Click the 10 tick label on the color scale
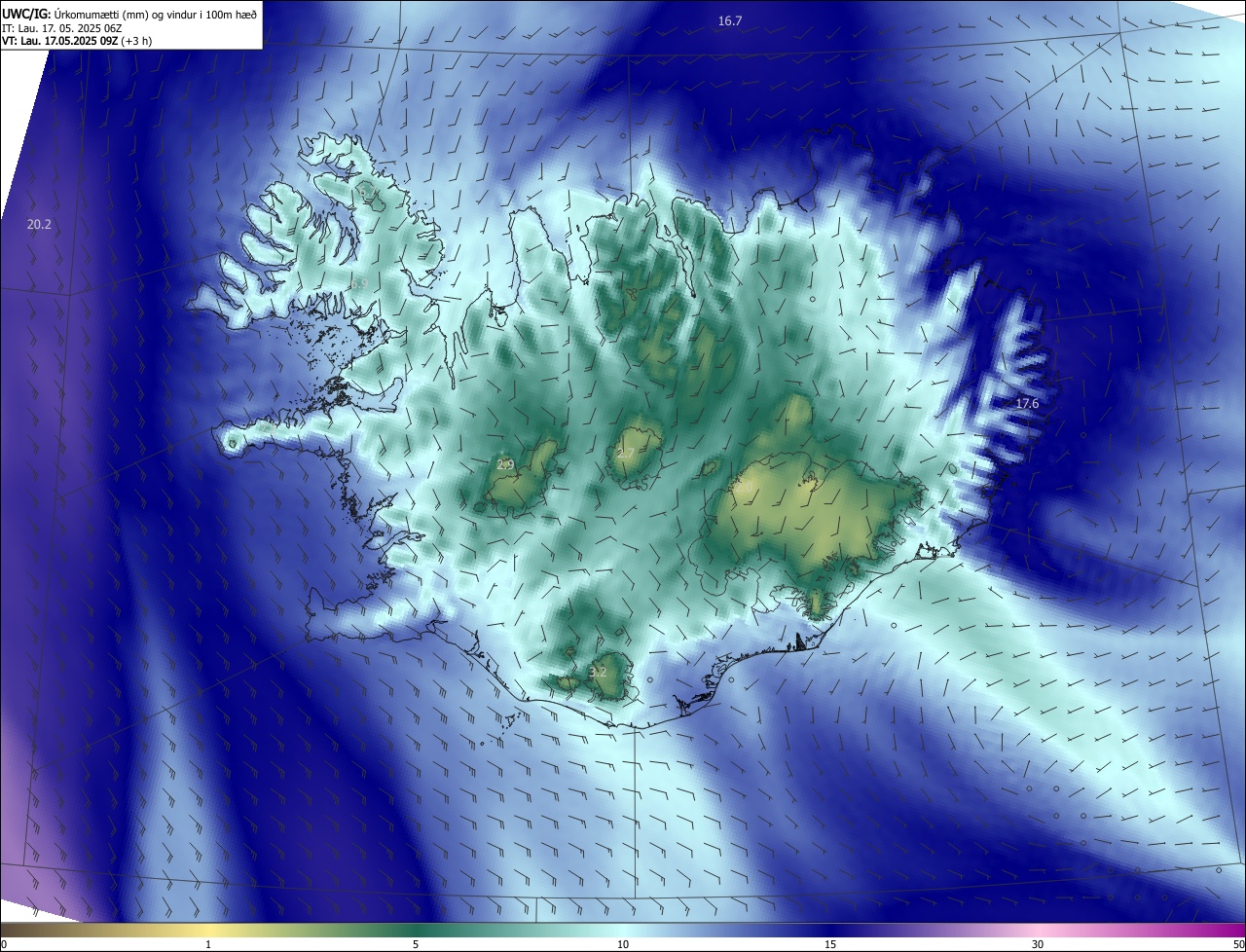 (623, 944)
